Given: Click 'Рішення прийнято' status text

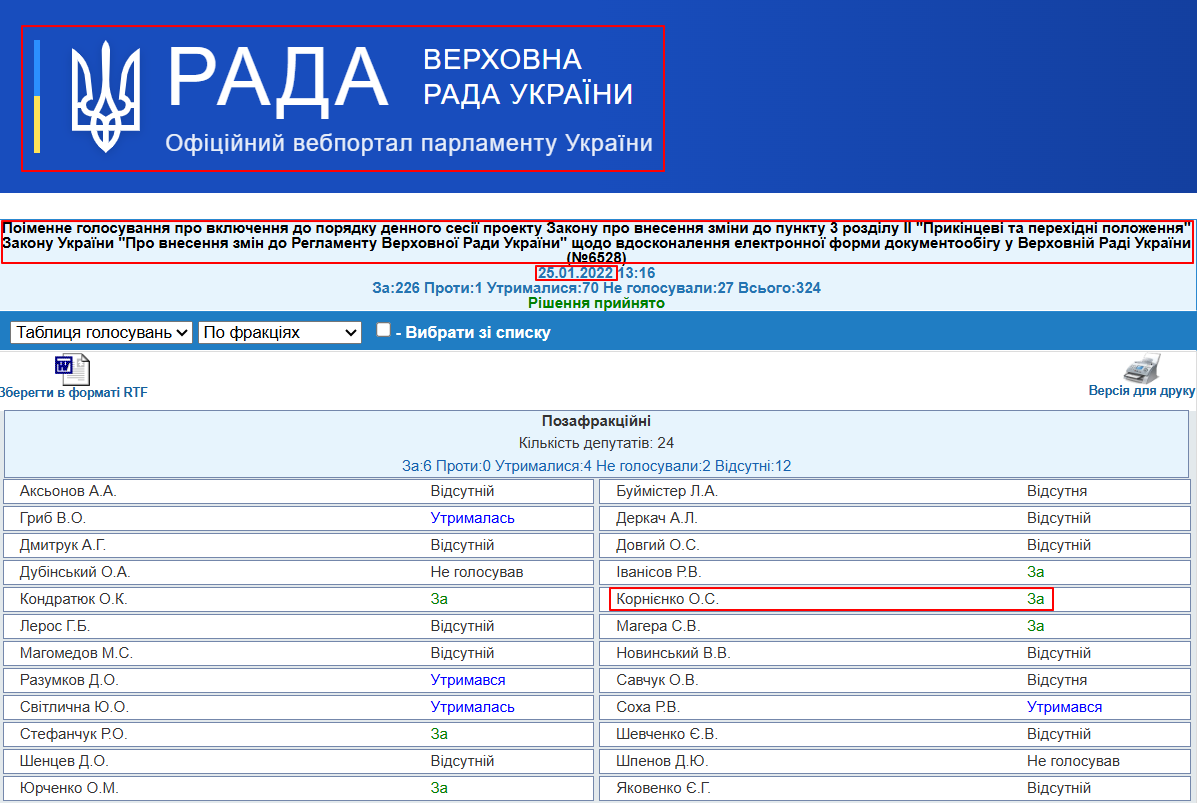Looking at the screenshot, I should [596, 303].
